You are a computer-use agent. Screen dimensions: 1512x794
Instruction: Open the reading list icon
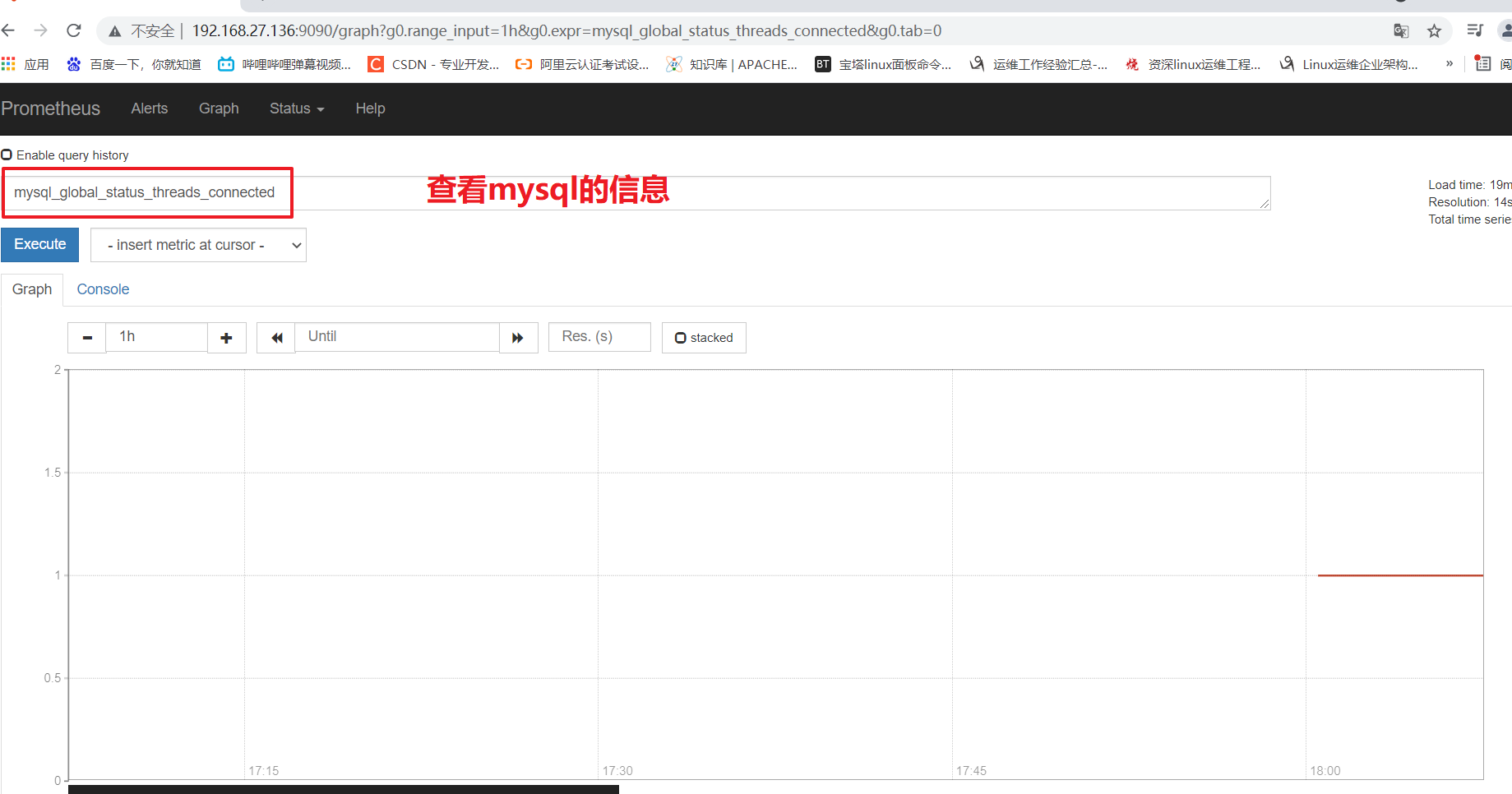pyautogui.click(x=1483, y=63)
